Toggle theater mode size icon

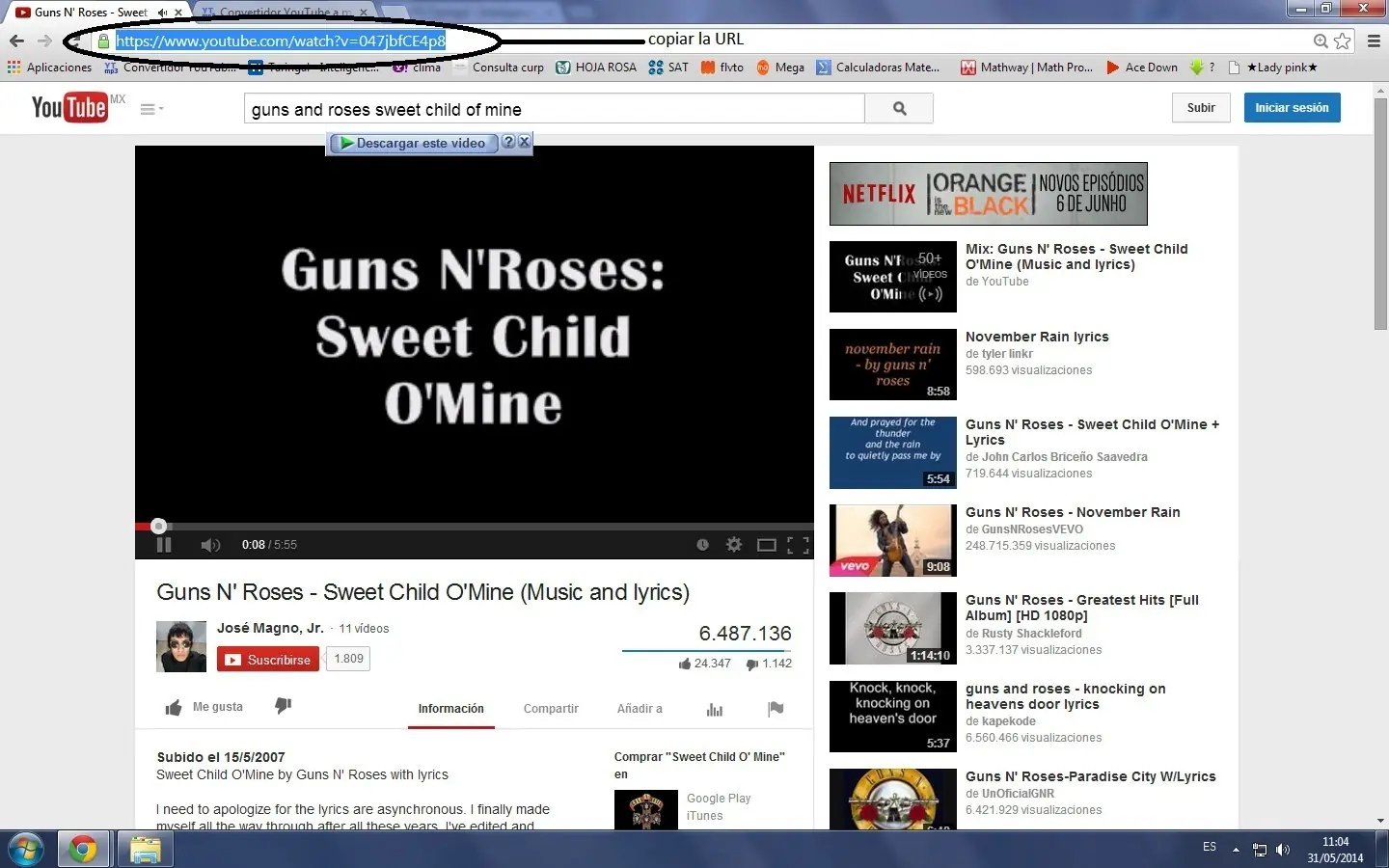tap(767, 545)
